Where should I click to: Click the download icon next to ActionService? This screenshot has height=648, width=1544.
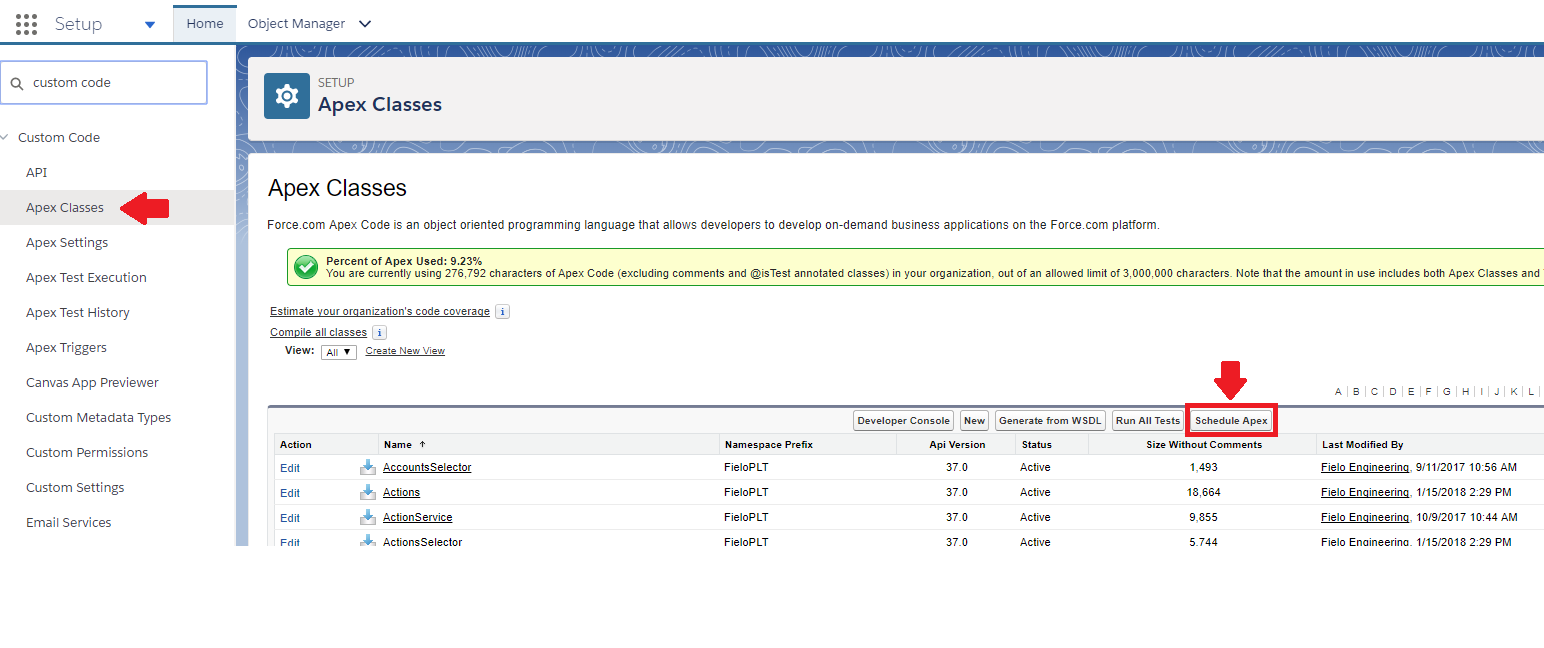point(367,517)
